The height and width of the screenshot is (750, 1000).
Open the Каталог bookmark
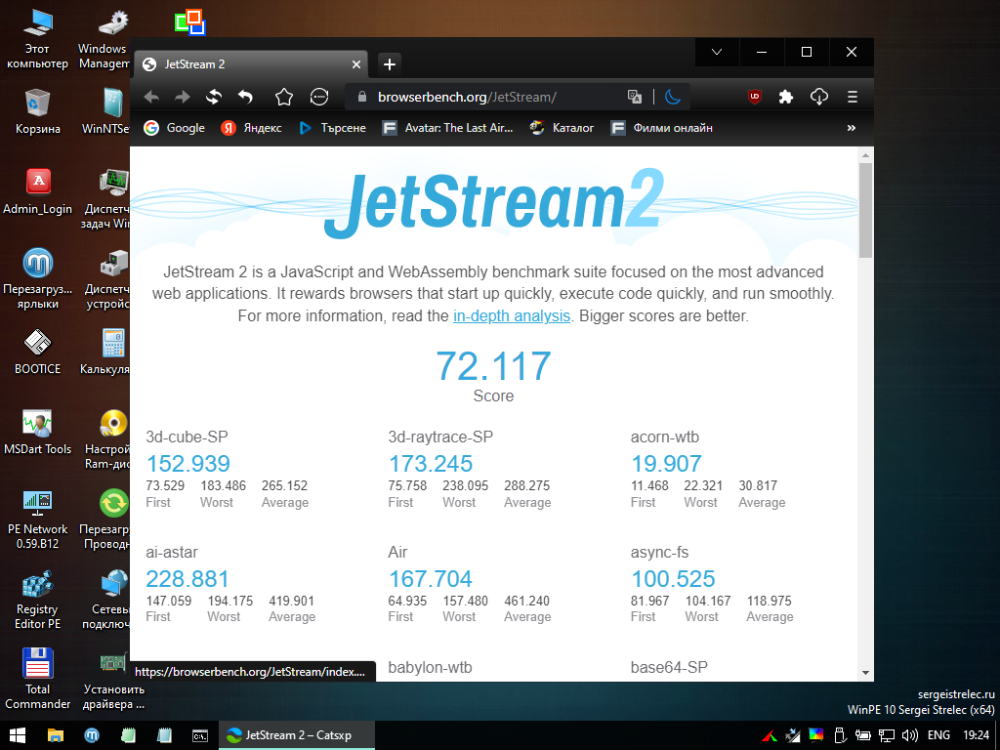[561, 128]
